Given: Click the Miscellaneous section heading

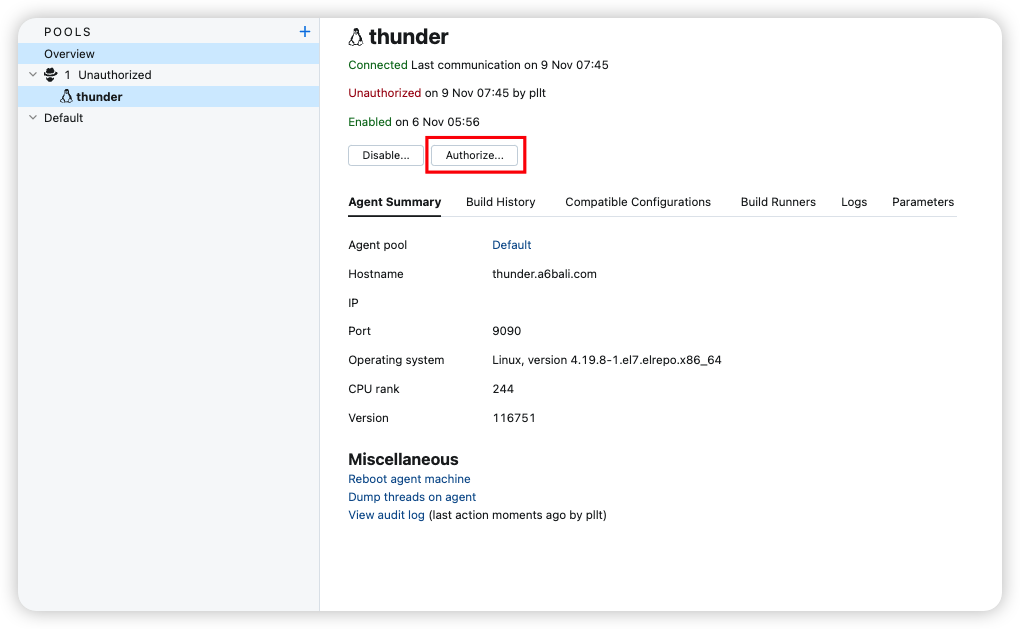Looking at the screenshot, I should point(403,459).
